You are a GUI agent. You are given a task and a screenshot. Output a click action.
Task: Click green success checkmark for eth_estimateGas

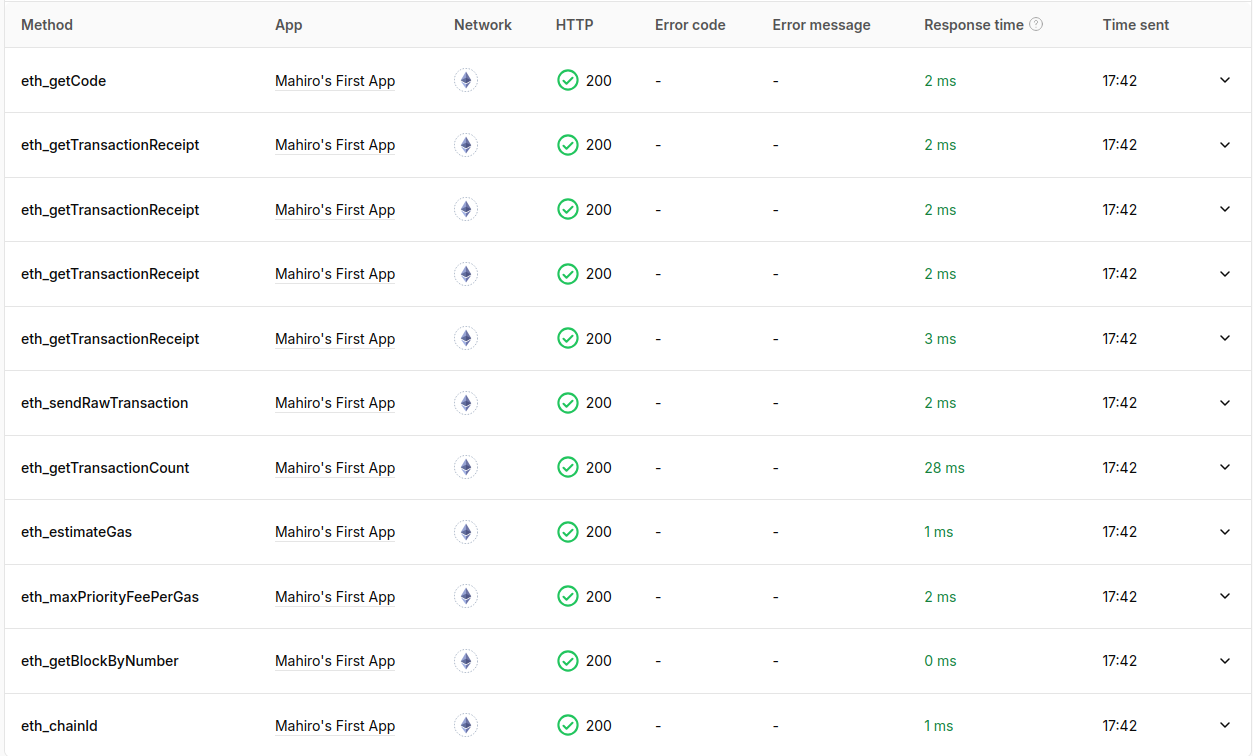pos(568,532)
